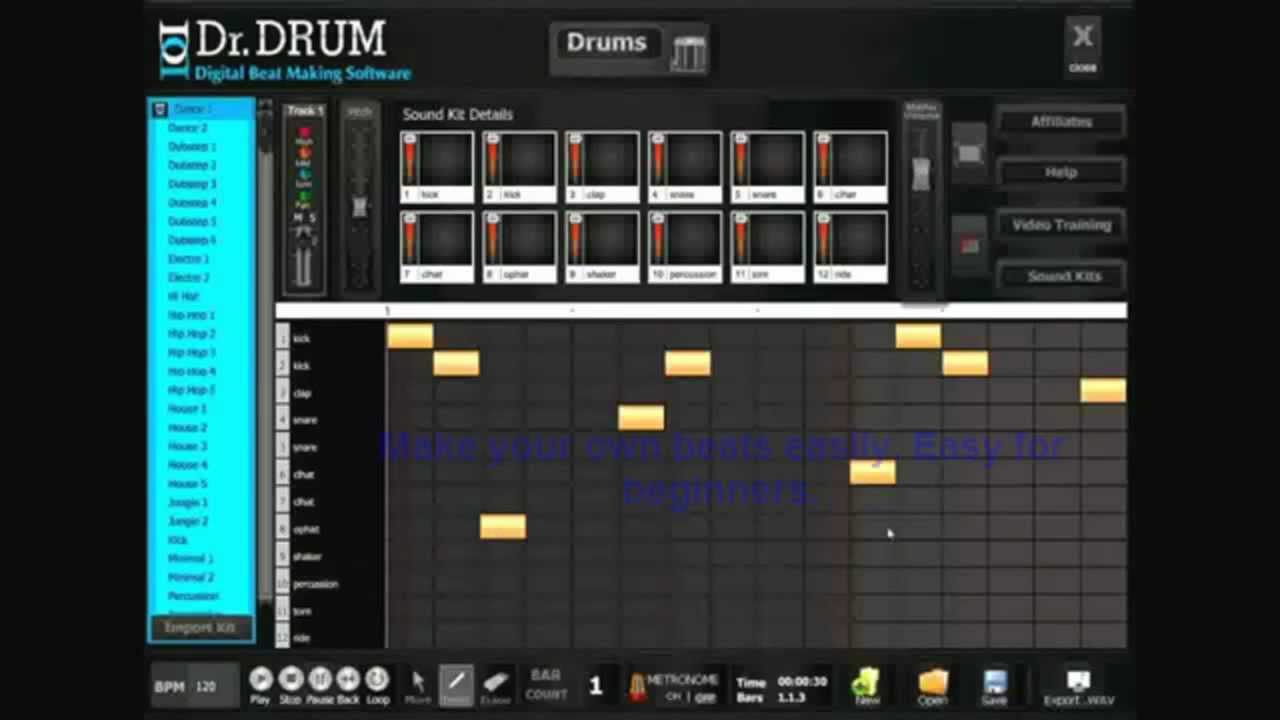Select the Eraser tool
1280x720 pixels.
pos(496,685)
